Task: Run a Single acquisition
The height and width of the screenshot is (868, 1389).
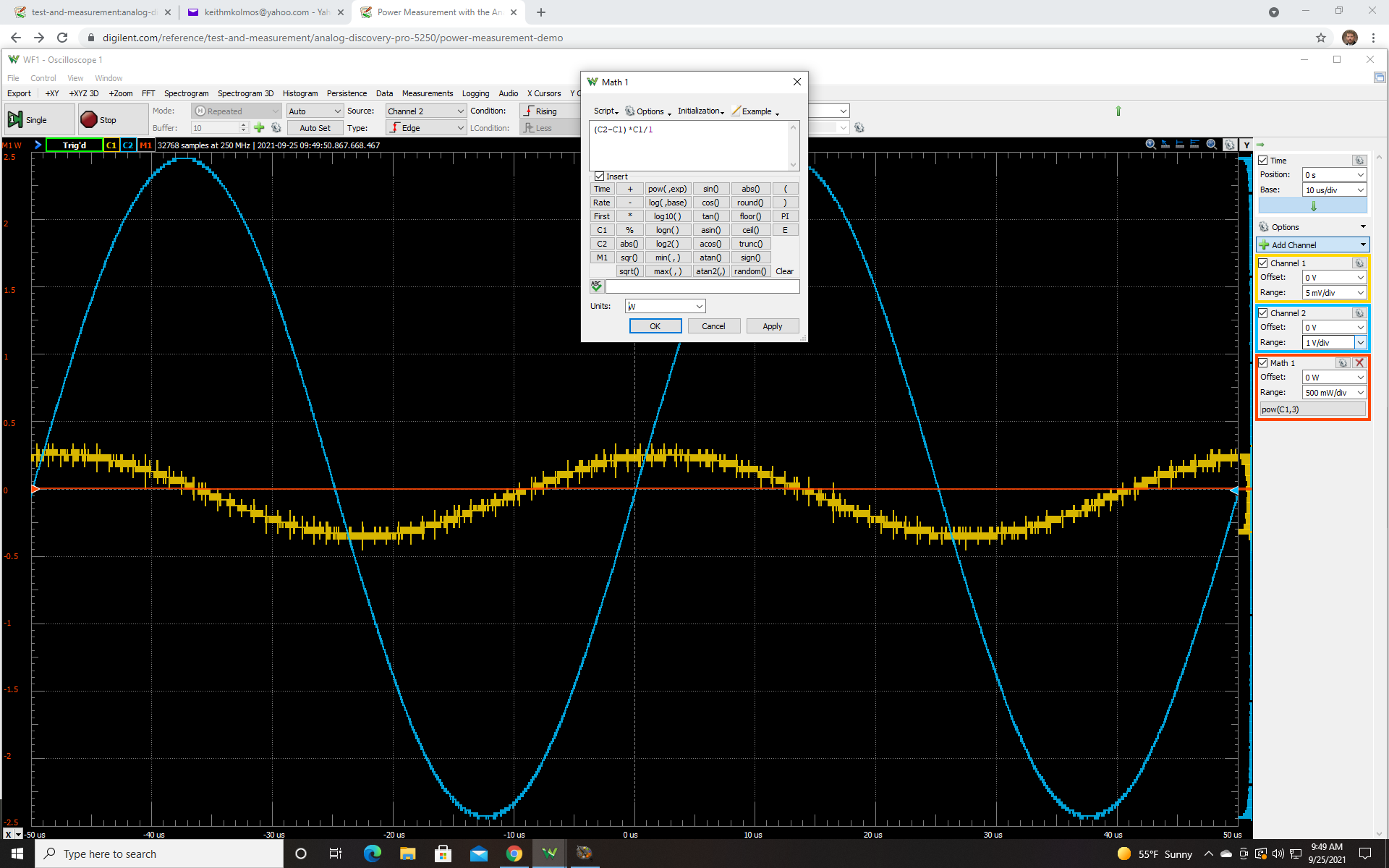Action: coord(38,120)
